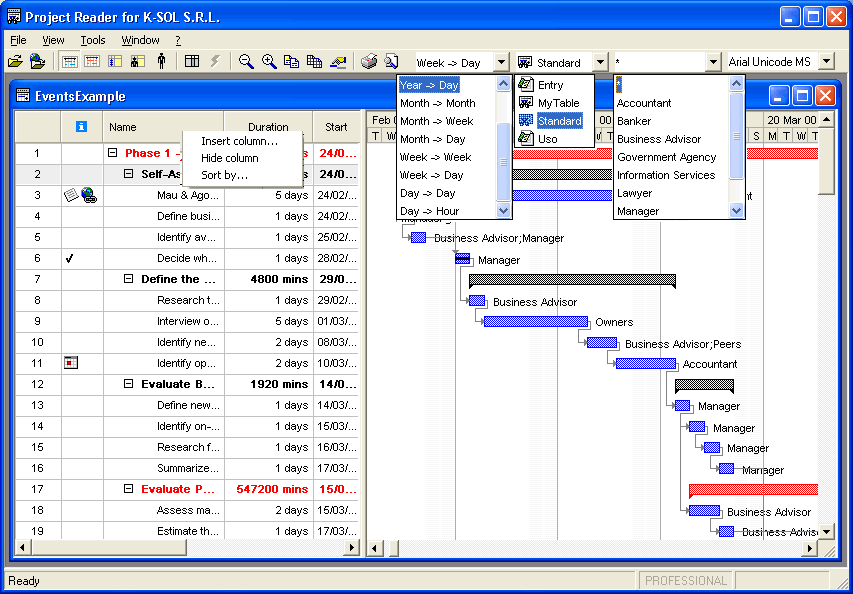Viewport: 853px width, 594px height.
Task: Click the table columns toolbar icon
Action: point(191,62)
